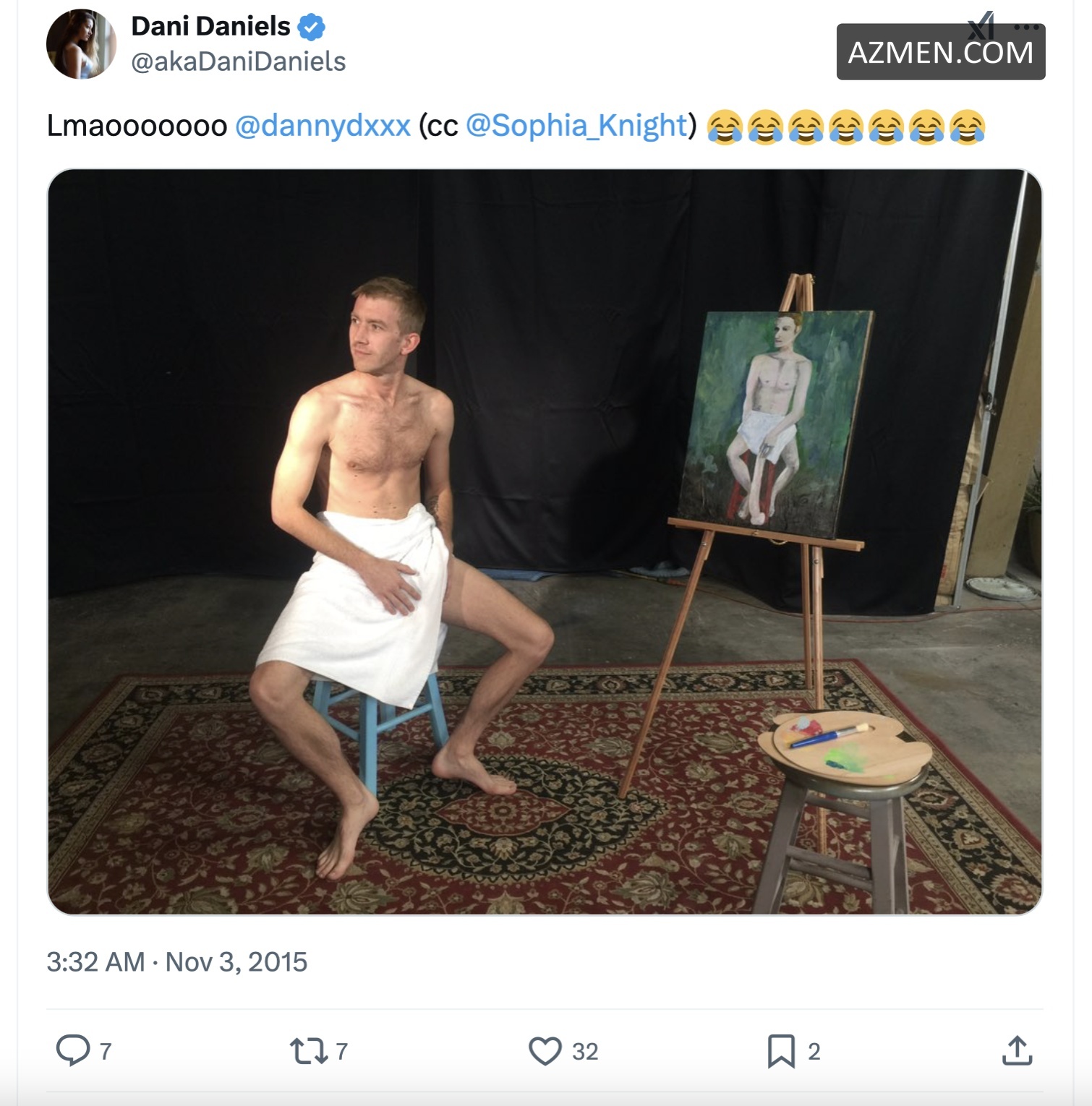
Task: Click the like count of 32
Action: [585, 1051]
